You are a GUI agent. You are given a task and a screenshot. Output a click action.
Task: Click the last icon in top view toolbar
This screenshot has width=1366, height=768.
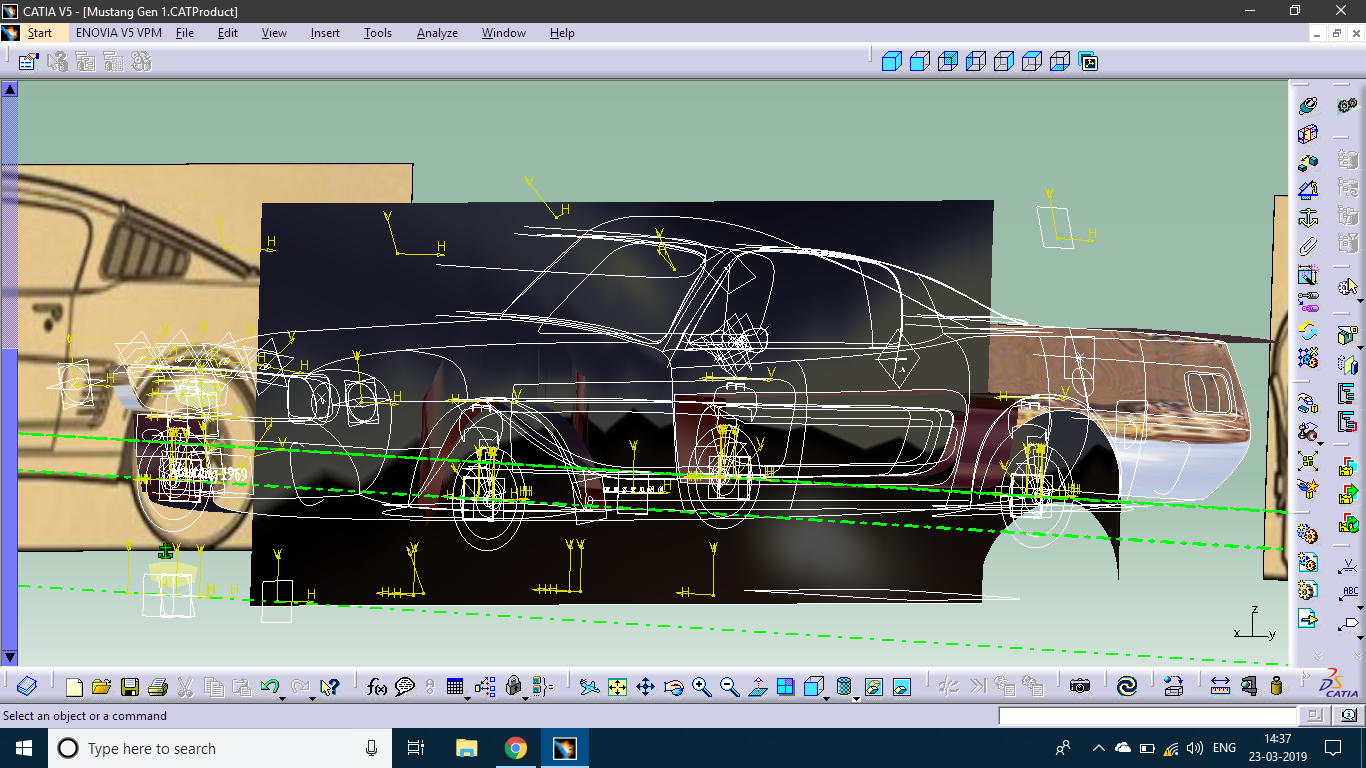coord(1089,62)
